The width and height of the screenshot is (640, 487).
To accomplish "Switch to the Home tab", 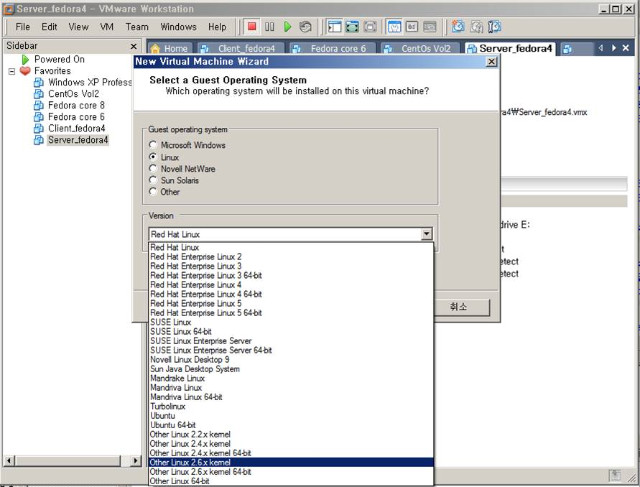I will (170, 49).
